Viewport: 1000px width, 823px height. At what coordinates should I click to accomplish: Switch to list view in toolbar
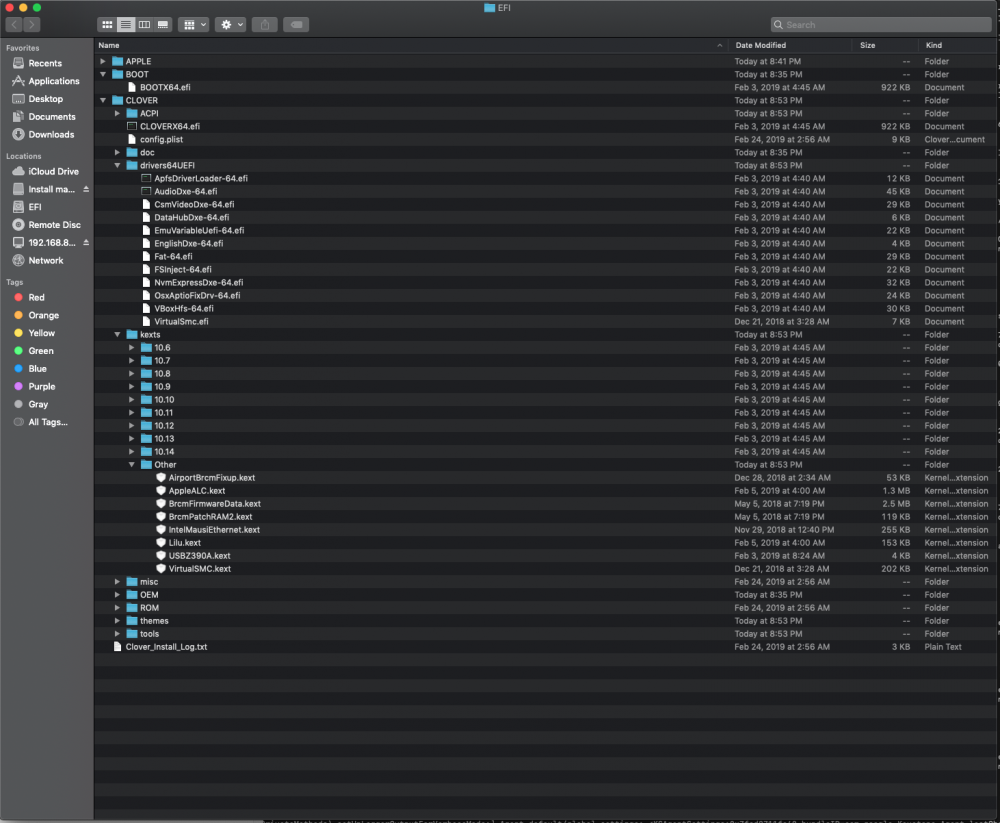[x=126, y=25]
